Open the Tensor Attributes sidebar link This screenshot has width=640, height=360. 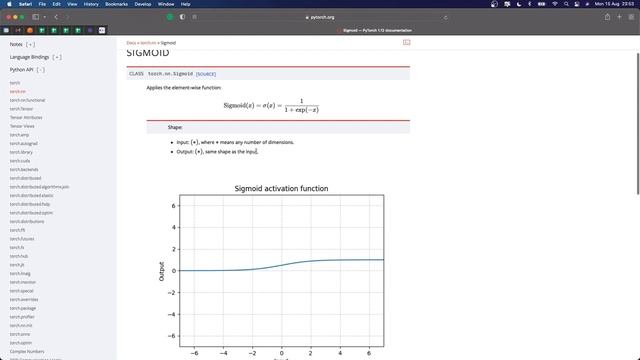26,118
